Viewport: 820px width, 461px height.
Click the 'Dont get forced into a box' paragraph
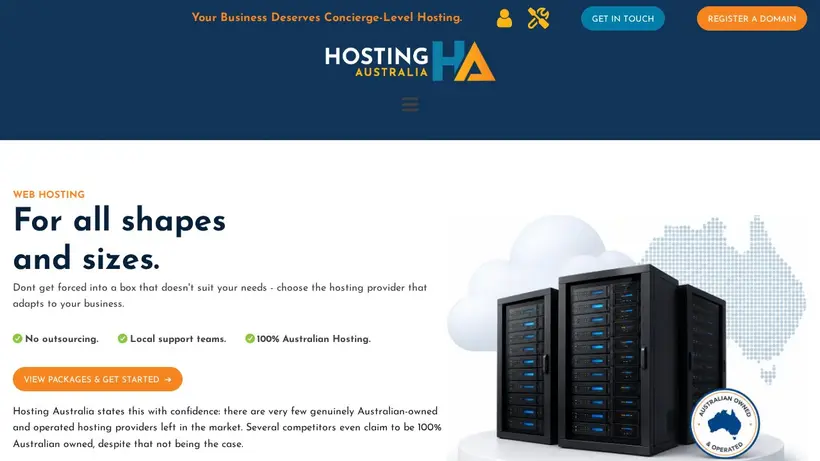220,295
